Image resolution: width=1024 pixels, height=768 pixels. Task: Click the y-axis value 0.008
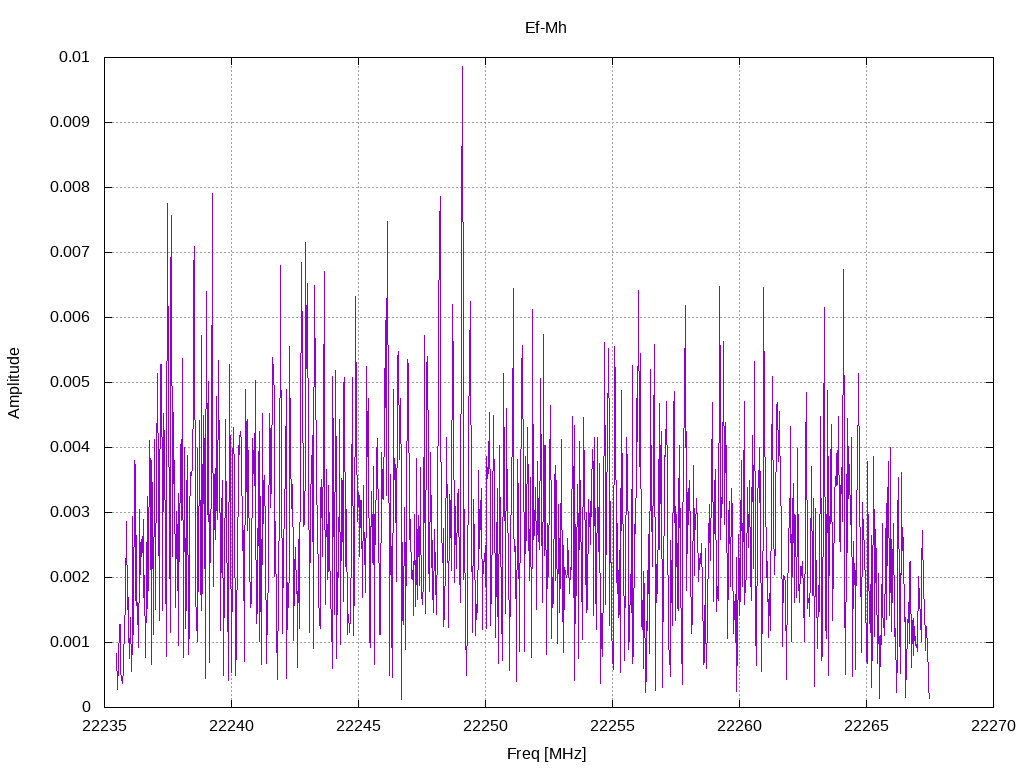click(70, 187)
